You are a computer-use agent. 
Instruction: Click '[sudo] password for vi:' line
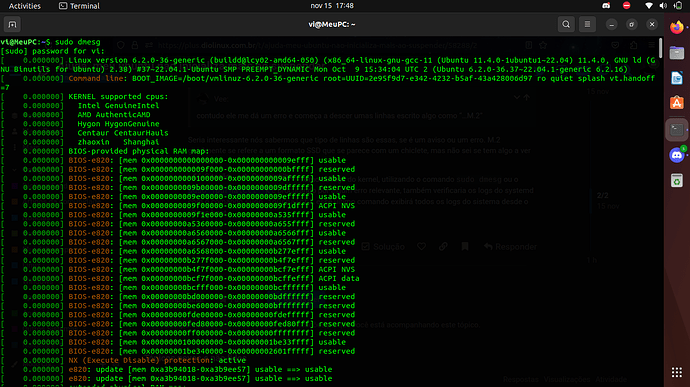pos(52,51)
